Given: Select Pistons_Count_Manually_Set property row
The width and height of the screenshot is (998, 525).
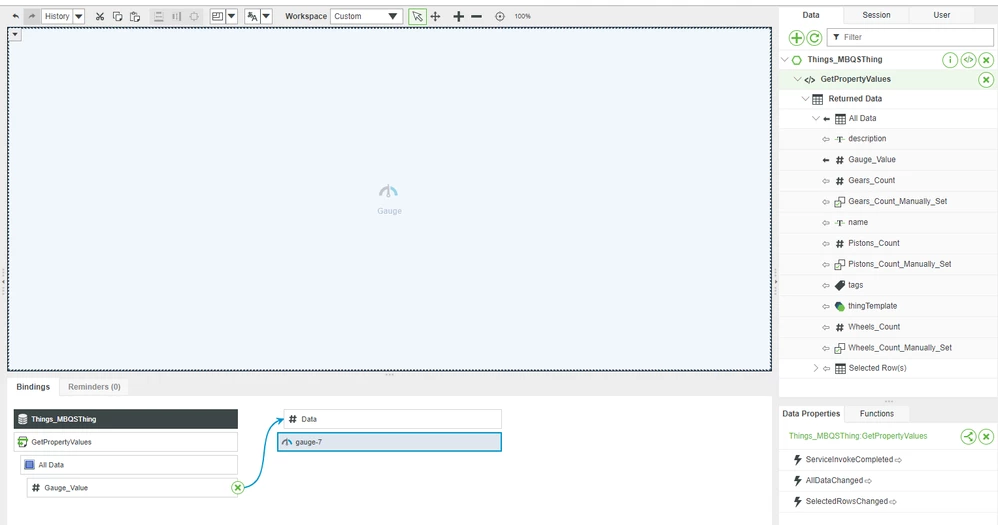Looking at the screenshot, I should pos(889,264).
